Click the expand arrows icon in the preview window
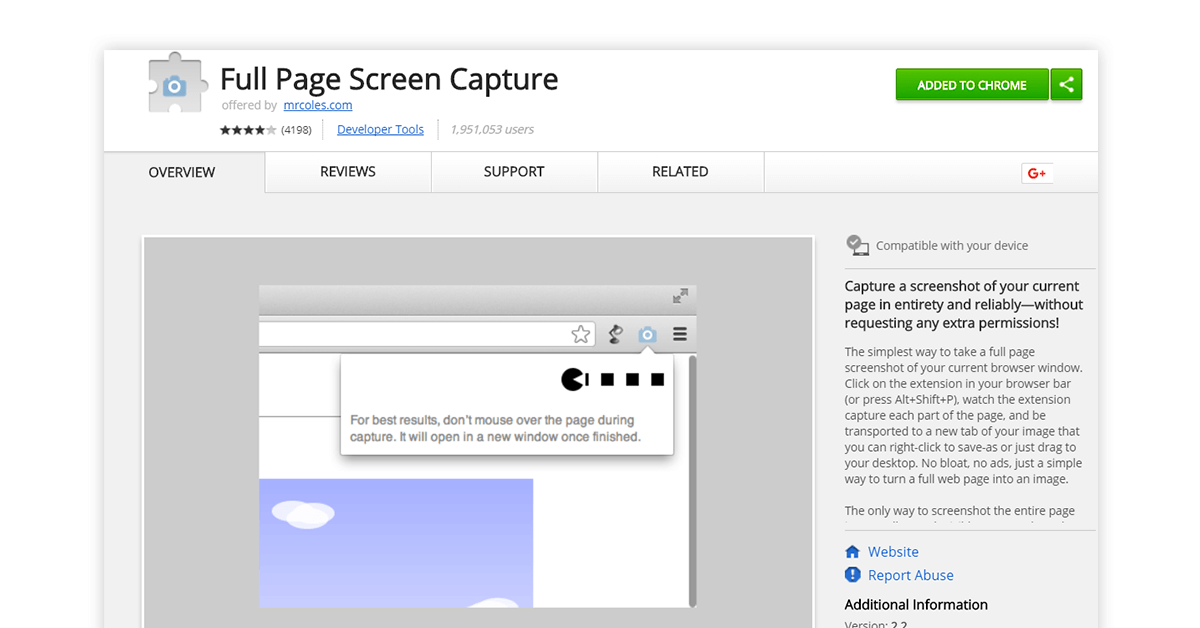Image resolution: width=1200 pixels, height=628 pixels. click(680, 296)
